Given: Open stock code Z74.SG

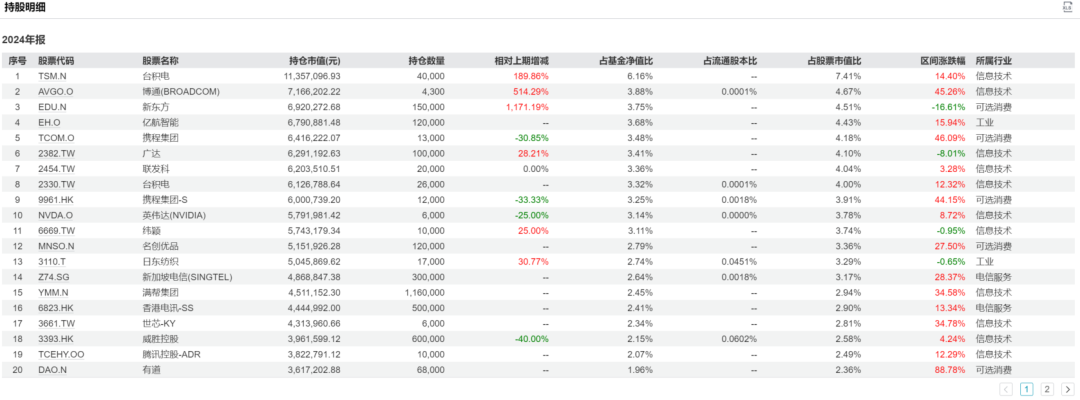Looking at the screenshot, I should pos(53,277).
